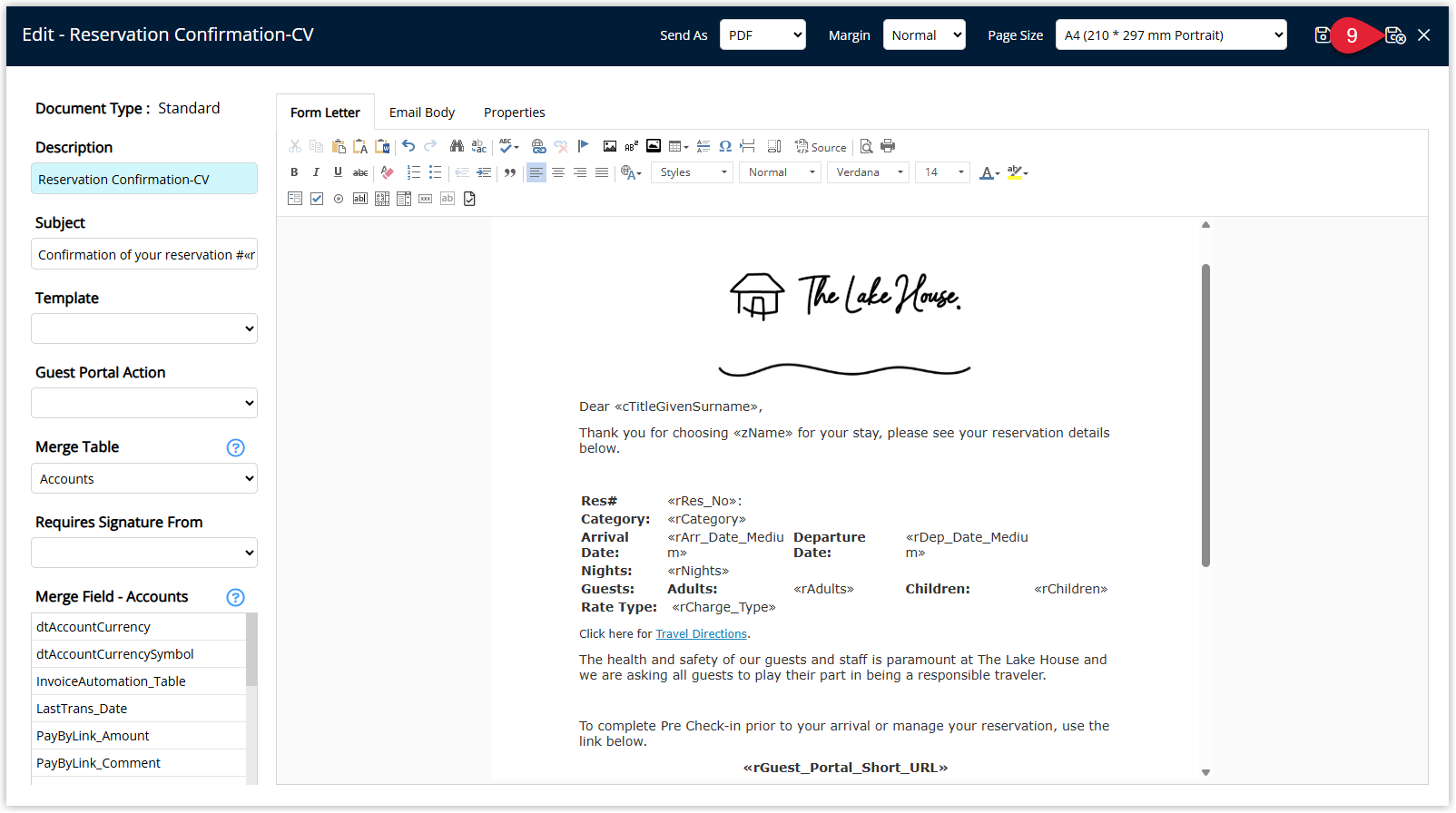Click the Save document icon
Viewport: 1456px width, 813px height.
pyautogui.click(x=1323, y=35)
